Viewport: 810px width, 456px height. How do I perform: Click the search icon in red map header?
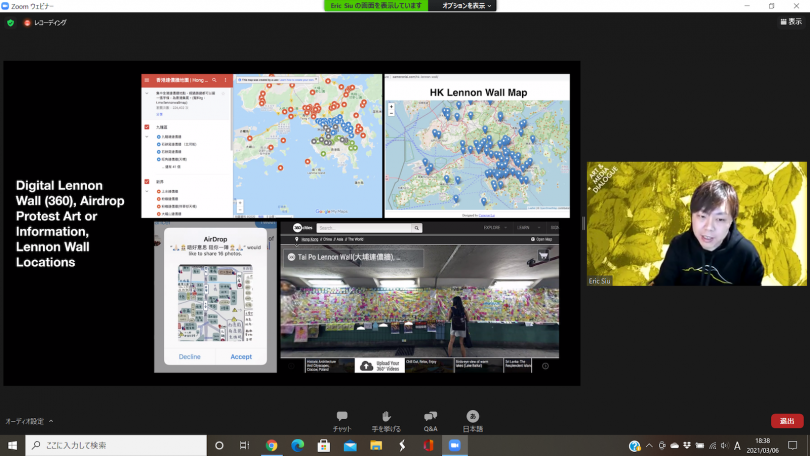coord(214,80)
